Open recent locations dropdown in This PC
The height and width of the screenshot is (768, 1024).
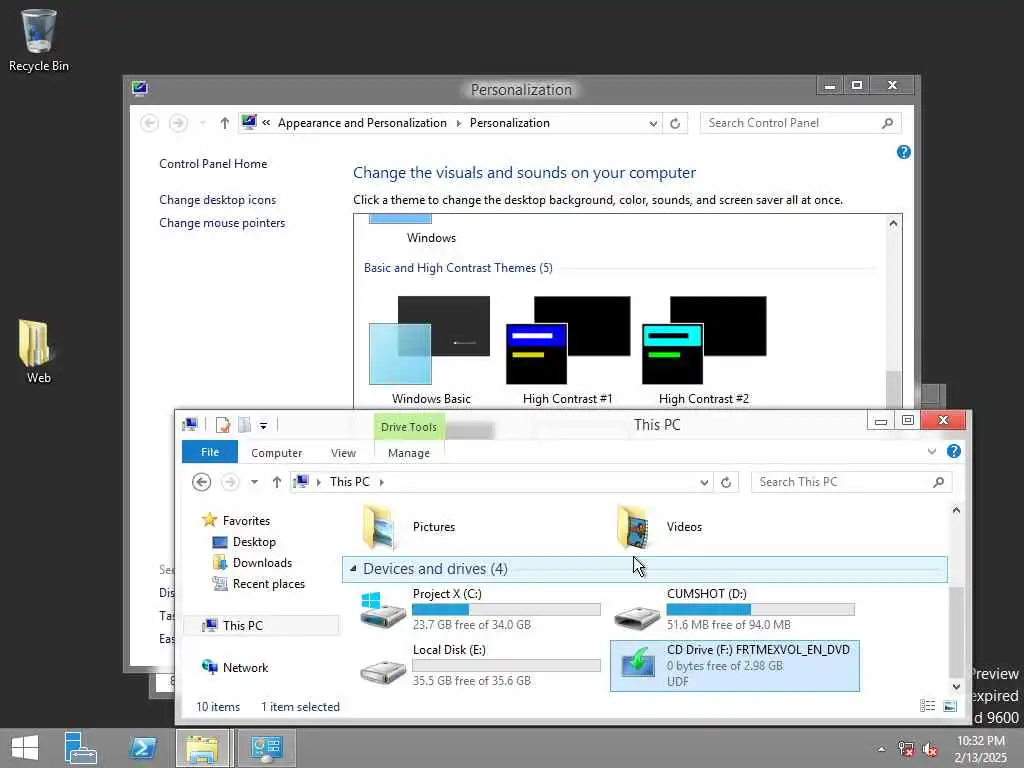coord(255,482)
